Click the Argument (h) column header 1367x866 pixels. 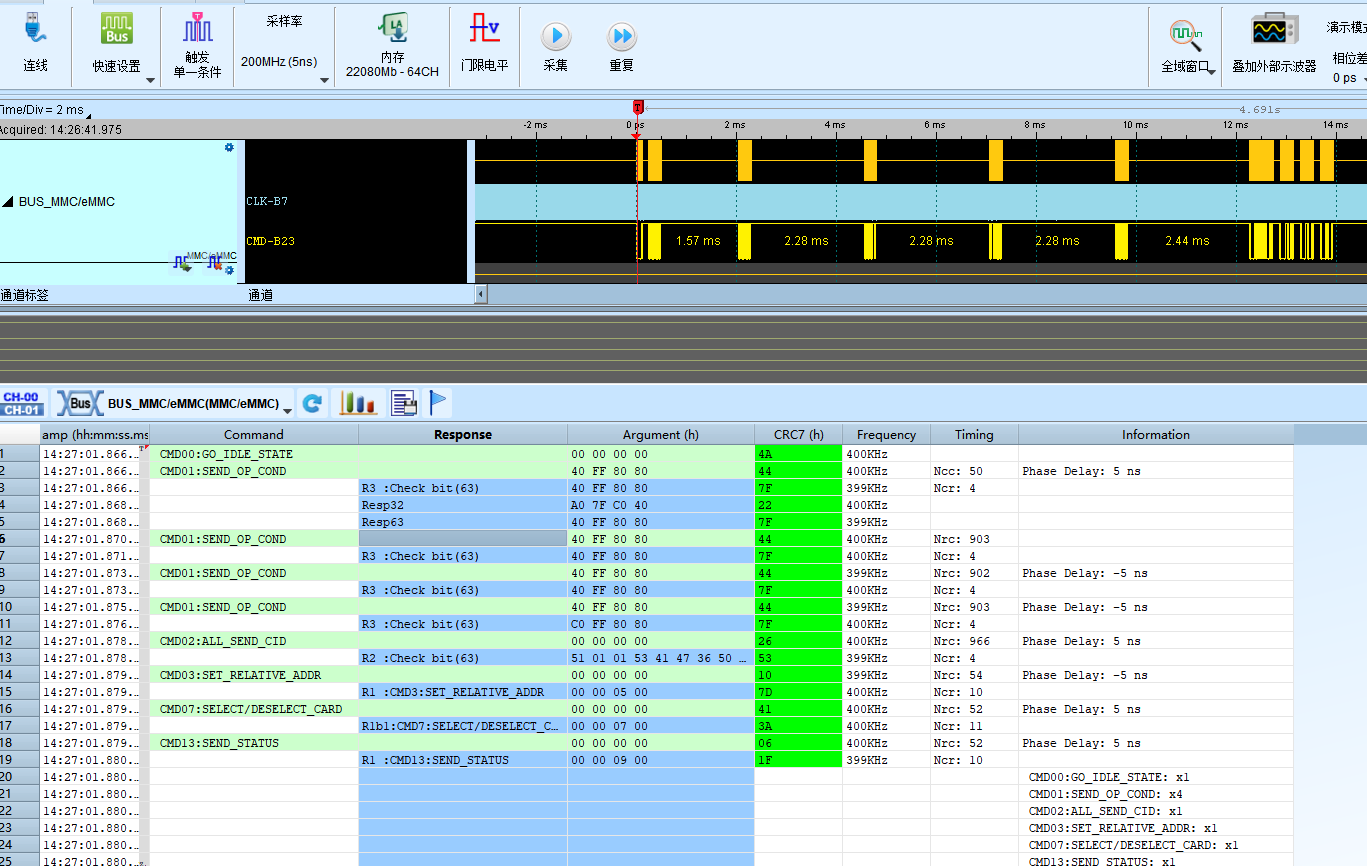pyautogui.click(x=661, y=434)
